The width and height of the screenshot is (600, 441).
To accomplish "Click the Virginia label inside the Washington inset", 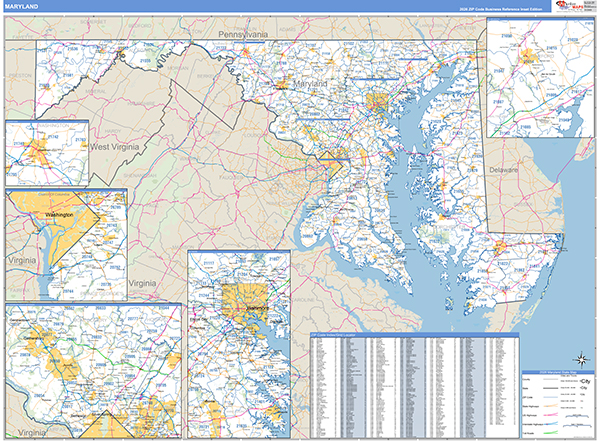I will (x=22, y=261).
